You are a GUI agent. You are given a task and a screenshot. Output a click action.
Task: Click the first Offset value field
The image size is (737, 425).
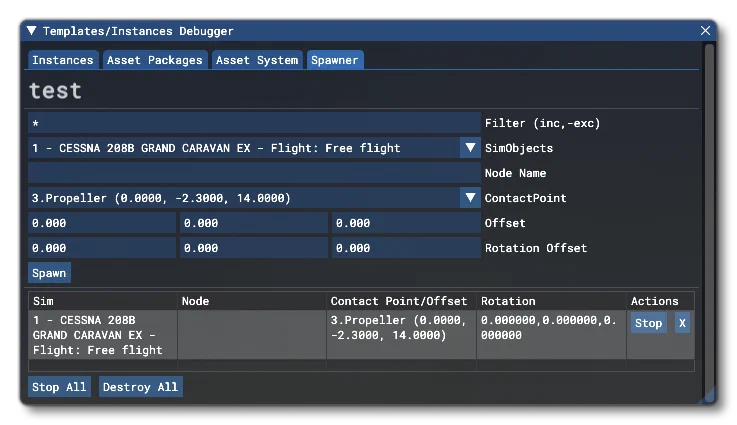pos(102,223)
